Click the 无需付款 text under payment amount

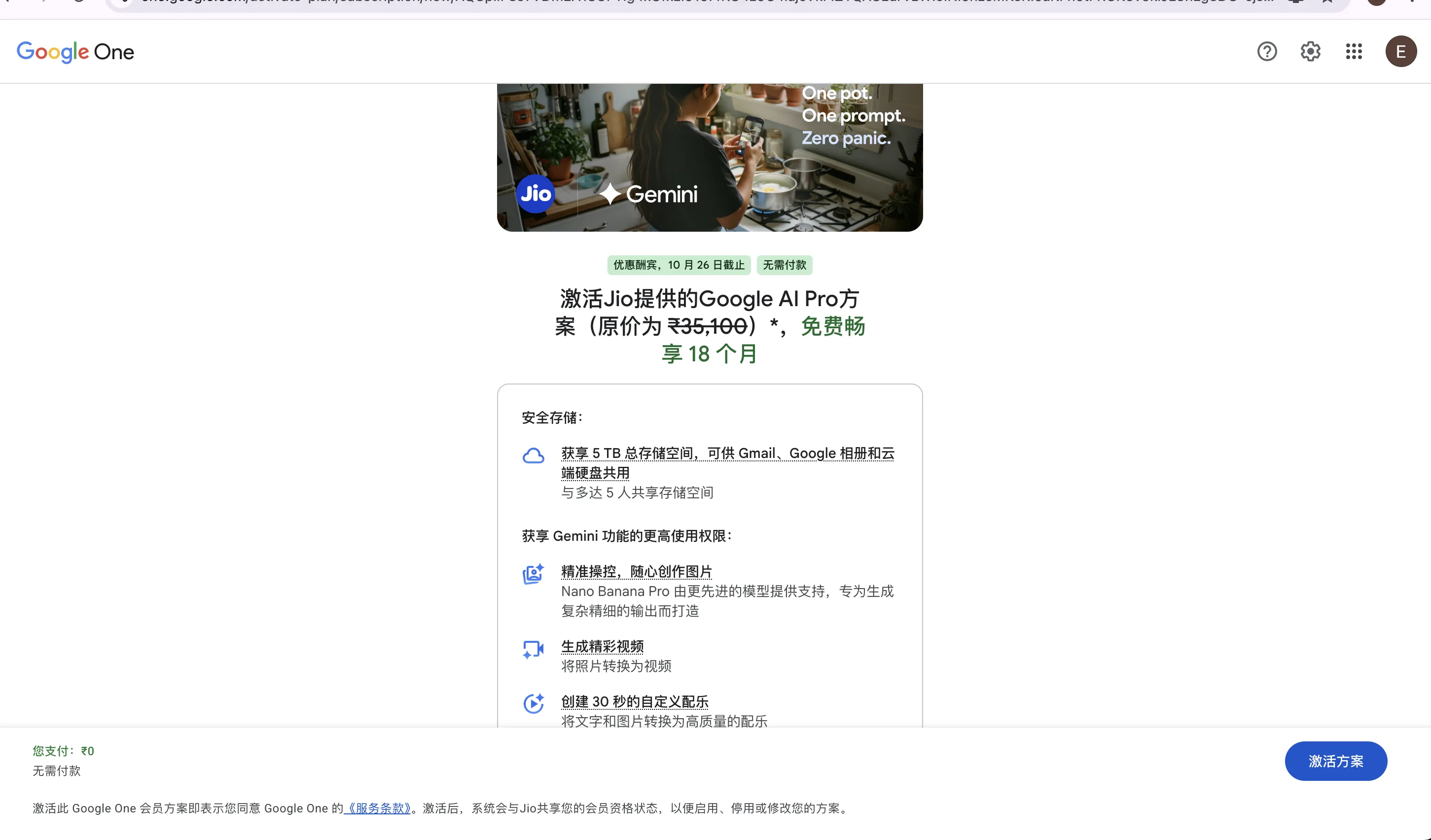click(56, 771)
